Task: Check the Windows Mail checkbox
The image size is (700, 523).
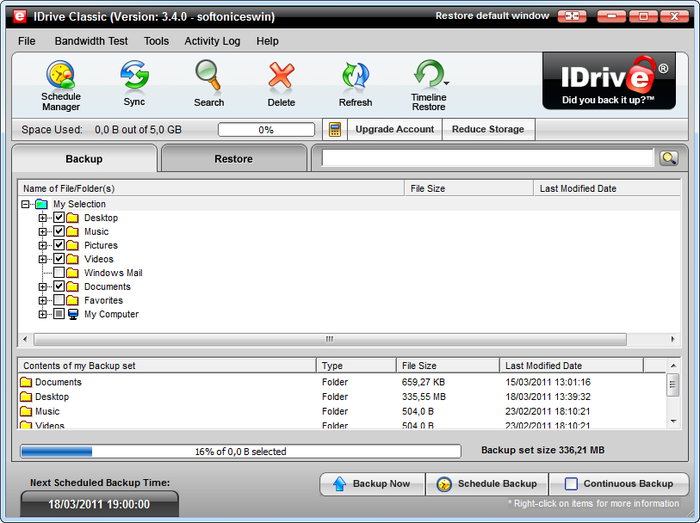Action: coord(59,273)
